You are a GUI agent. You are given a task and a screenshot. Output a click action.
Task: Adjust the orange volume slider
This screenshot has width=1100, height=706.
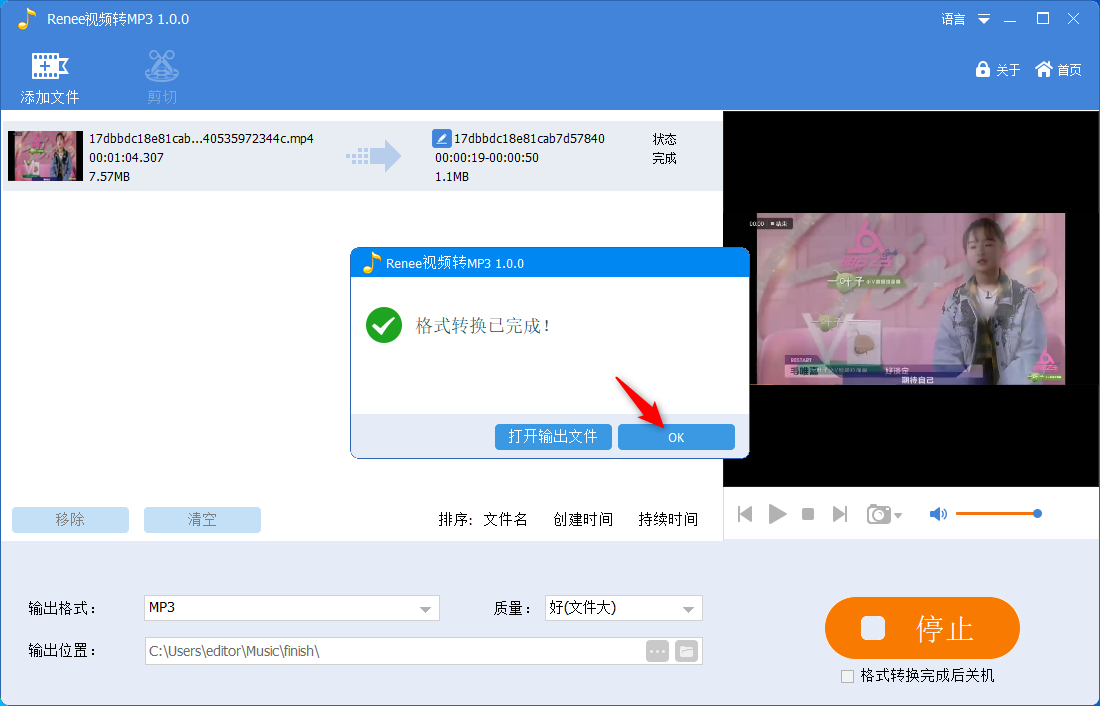click(x=998, y=514)
